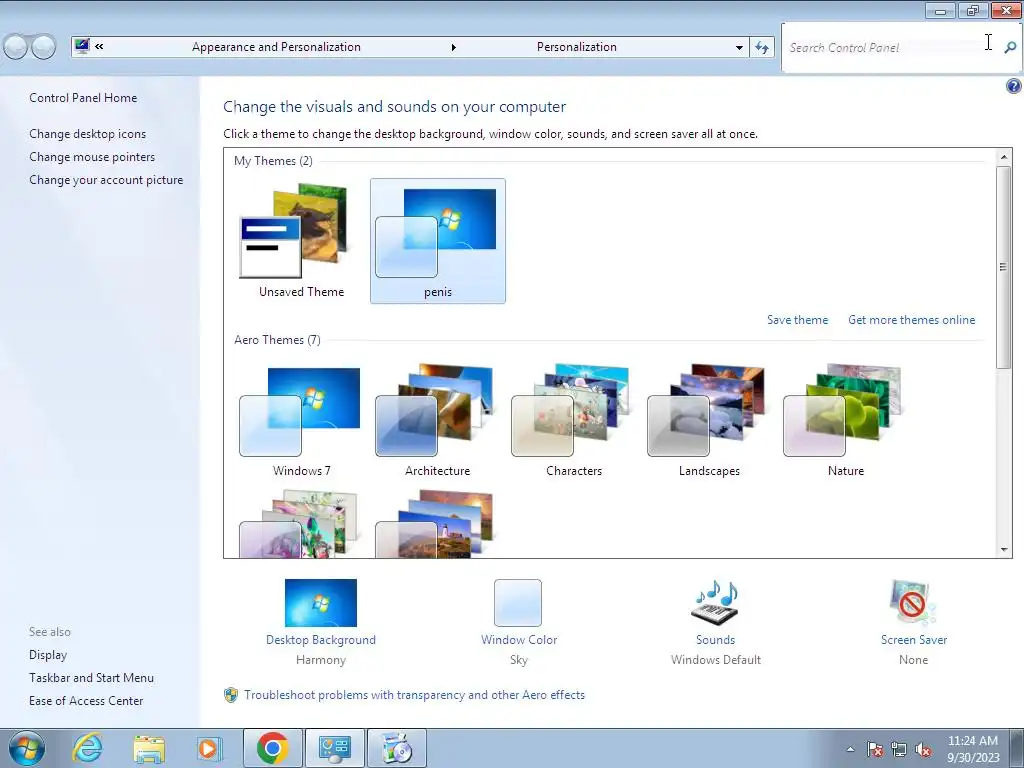Open the Screen Saver settings icon

(913, 602)
